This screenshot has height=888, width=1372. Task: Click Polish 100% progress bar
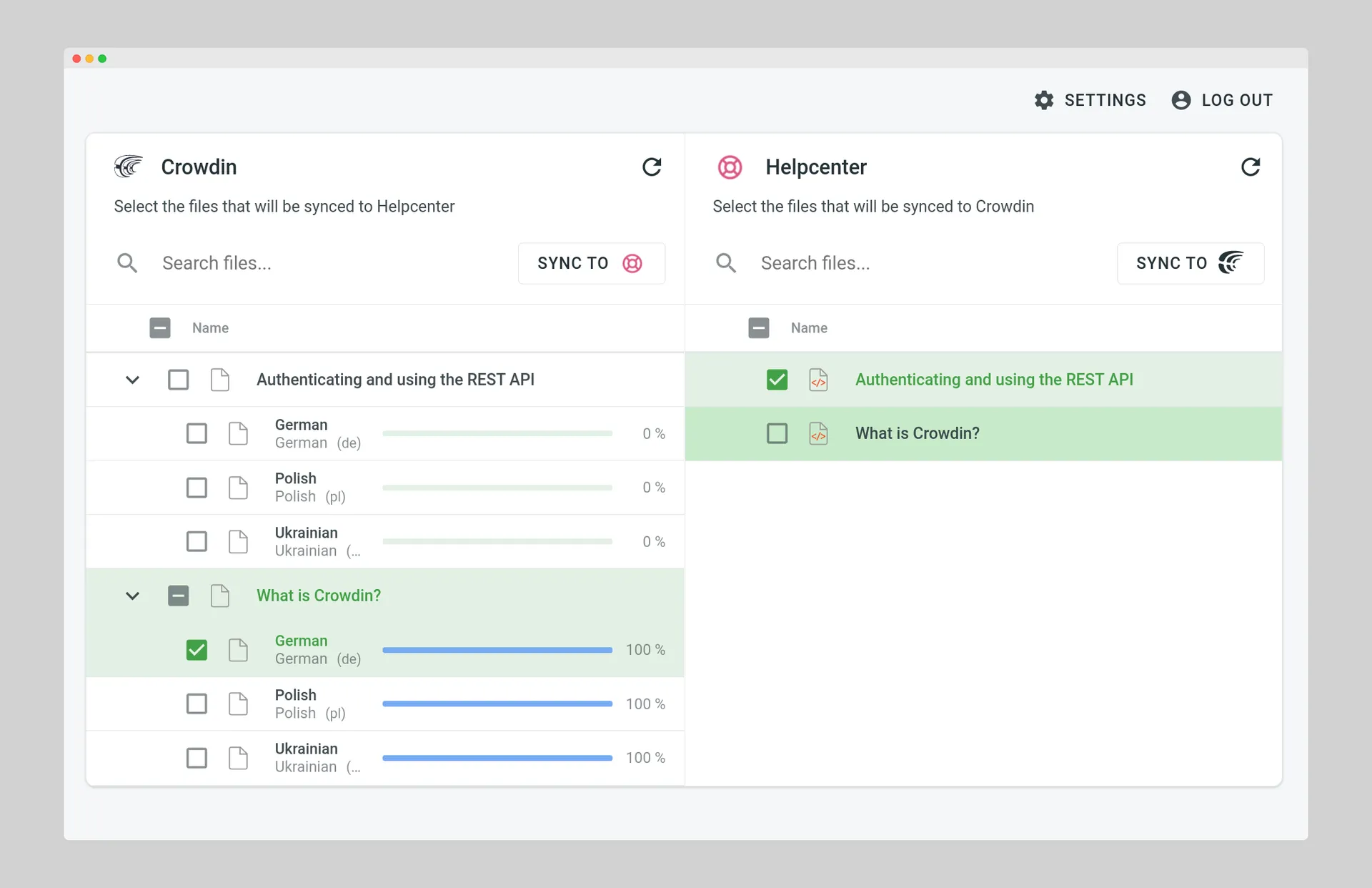pos(497,704)
